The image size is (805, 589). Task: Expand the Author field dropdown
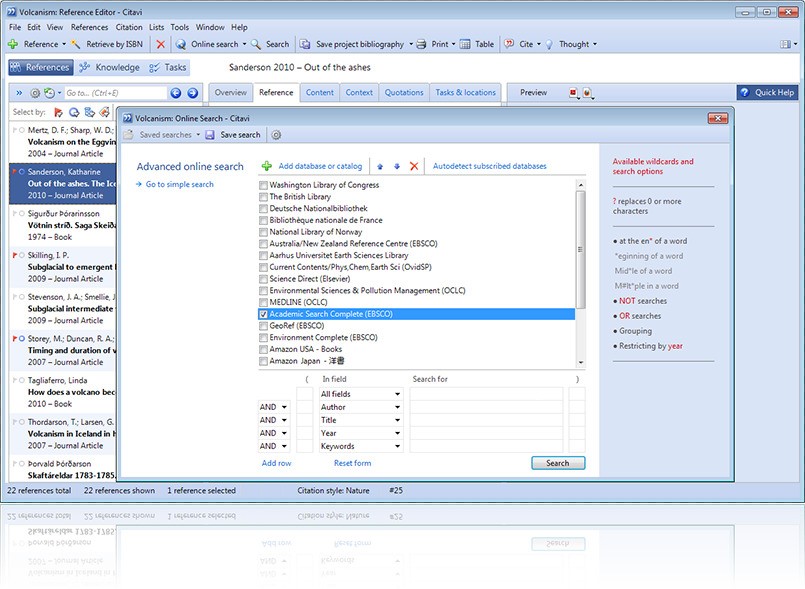tap(397, 408)
